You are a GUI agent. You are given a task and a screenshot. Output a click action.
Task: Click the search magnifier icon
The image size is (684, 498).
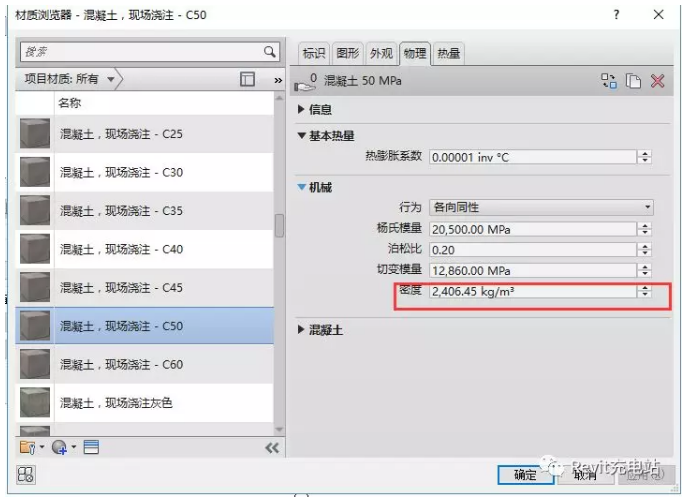[x=270, y=52]
